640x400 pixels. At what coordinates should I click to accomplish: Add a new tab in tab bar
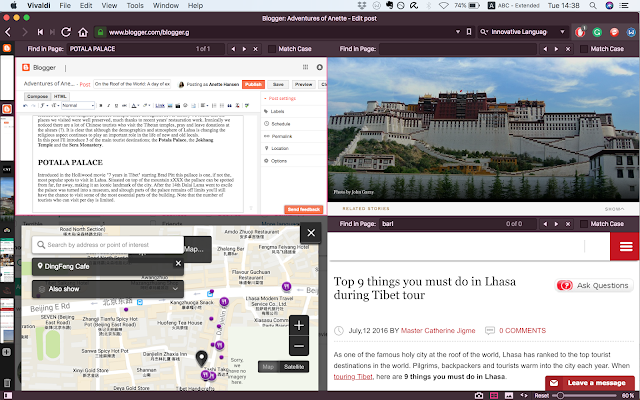pyautogui.click(x=7, y=352)
